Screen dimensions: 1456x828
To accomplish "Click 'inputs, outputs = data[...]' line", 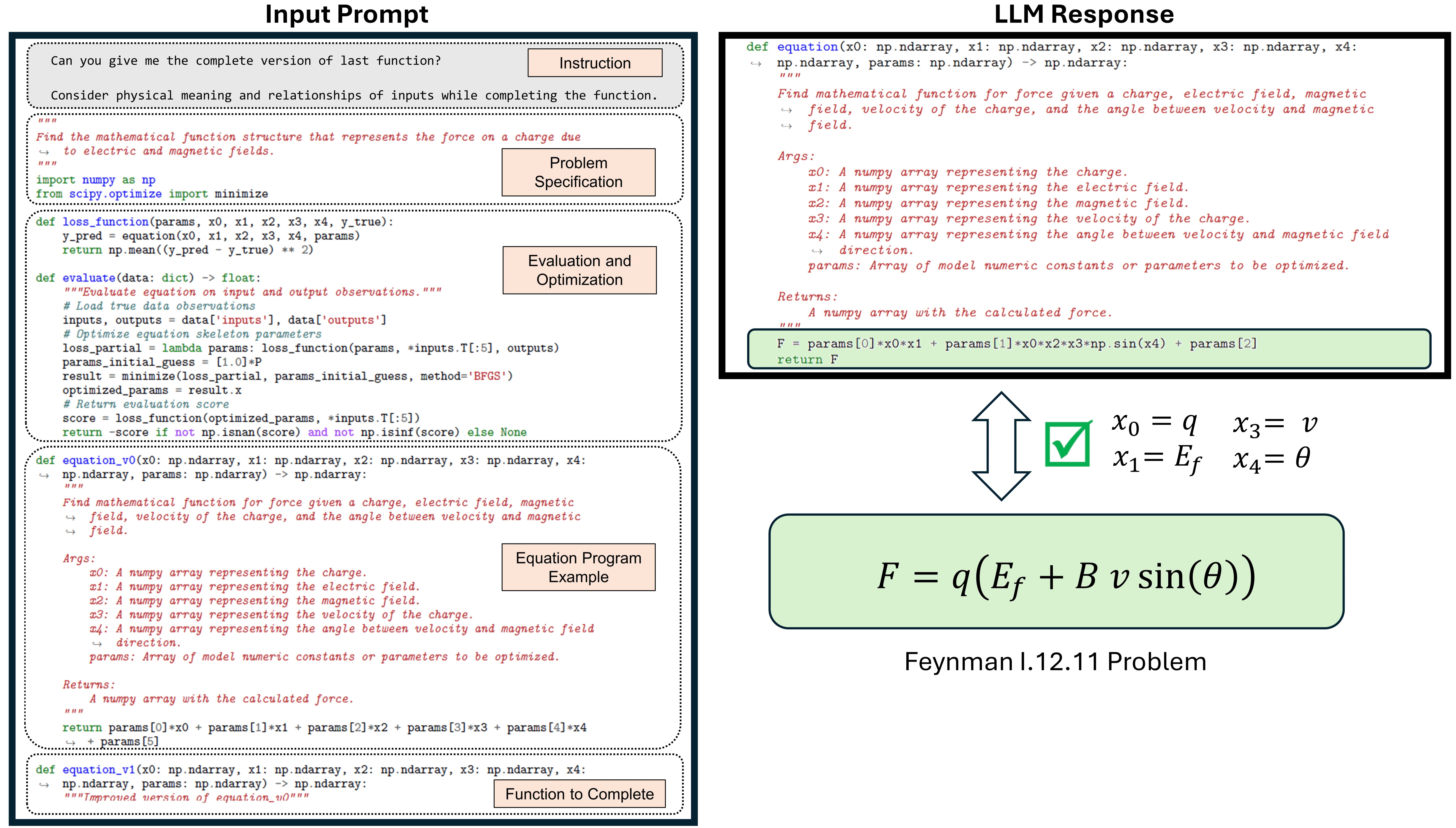I will (x=224, y=320).
